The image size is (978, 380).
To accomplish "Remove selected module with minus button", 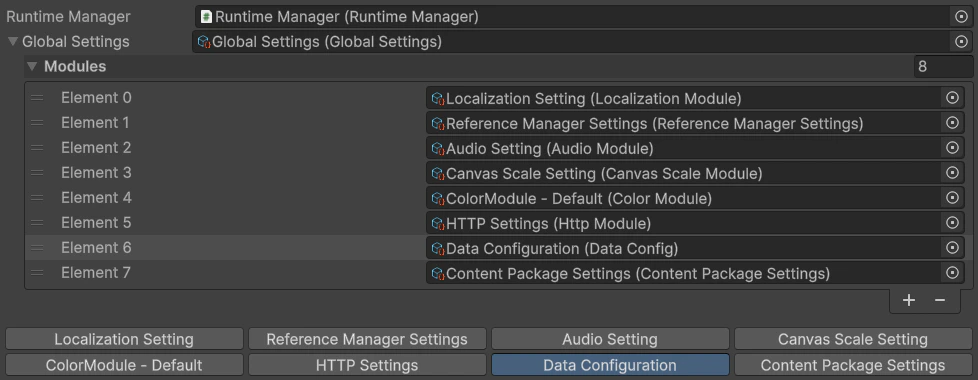I will coord(940,300).
